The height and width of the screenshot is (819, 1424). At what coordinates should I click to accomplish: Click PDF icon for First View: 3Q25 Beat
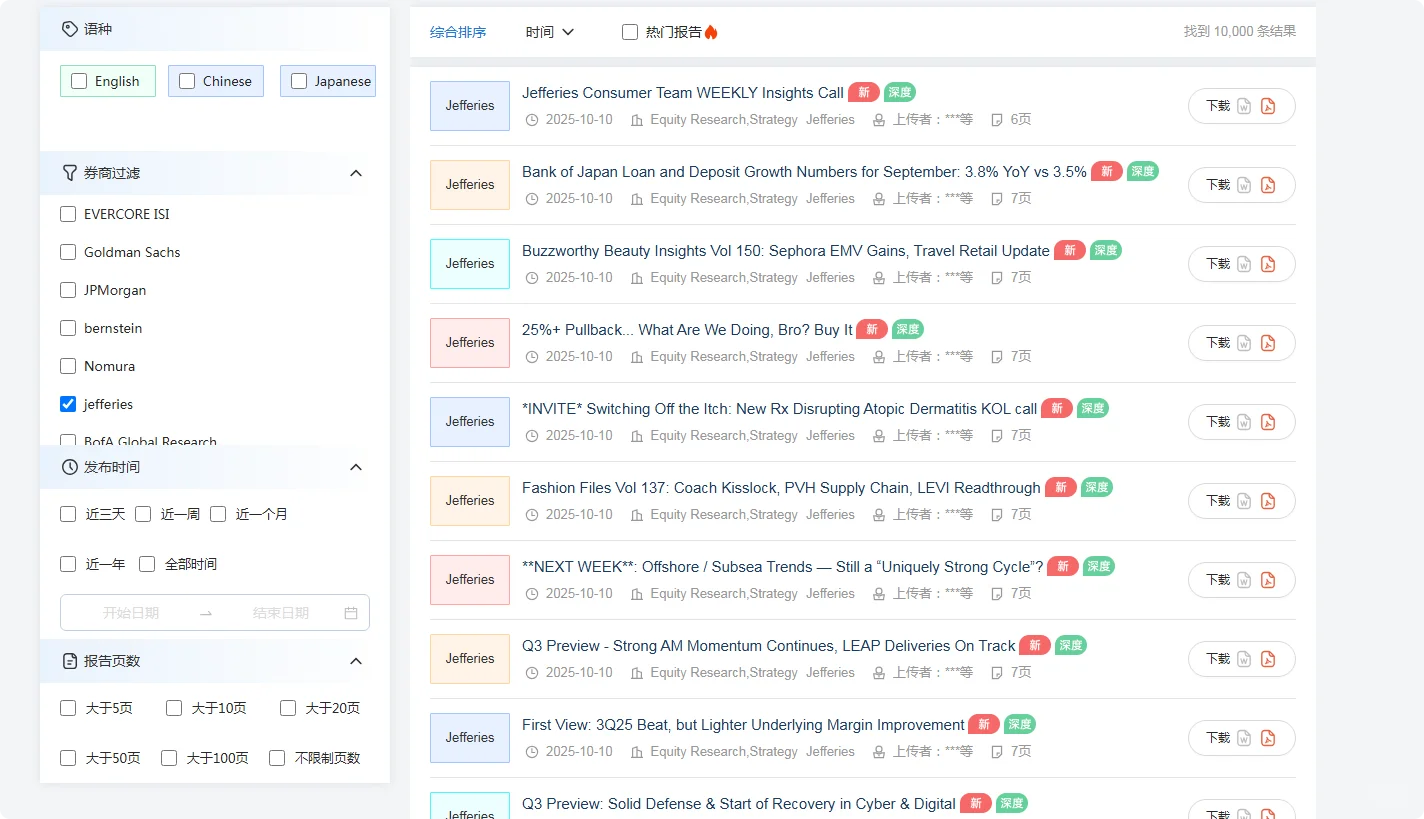tap(1268, 738)
